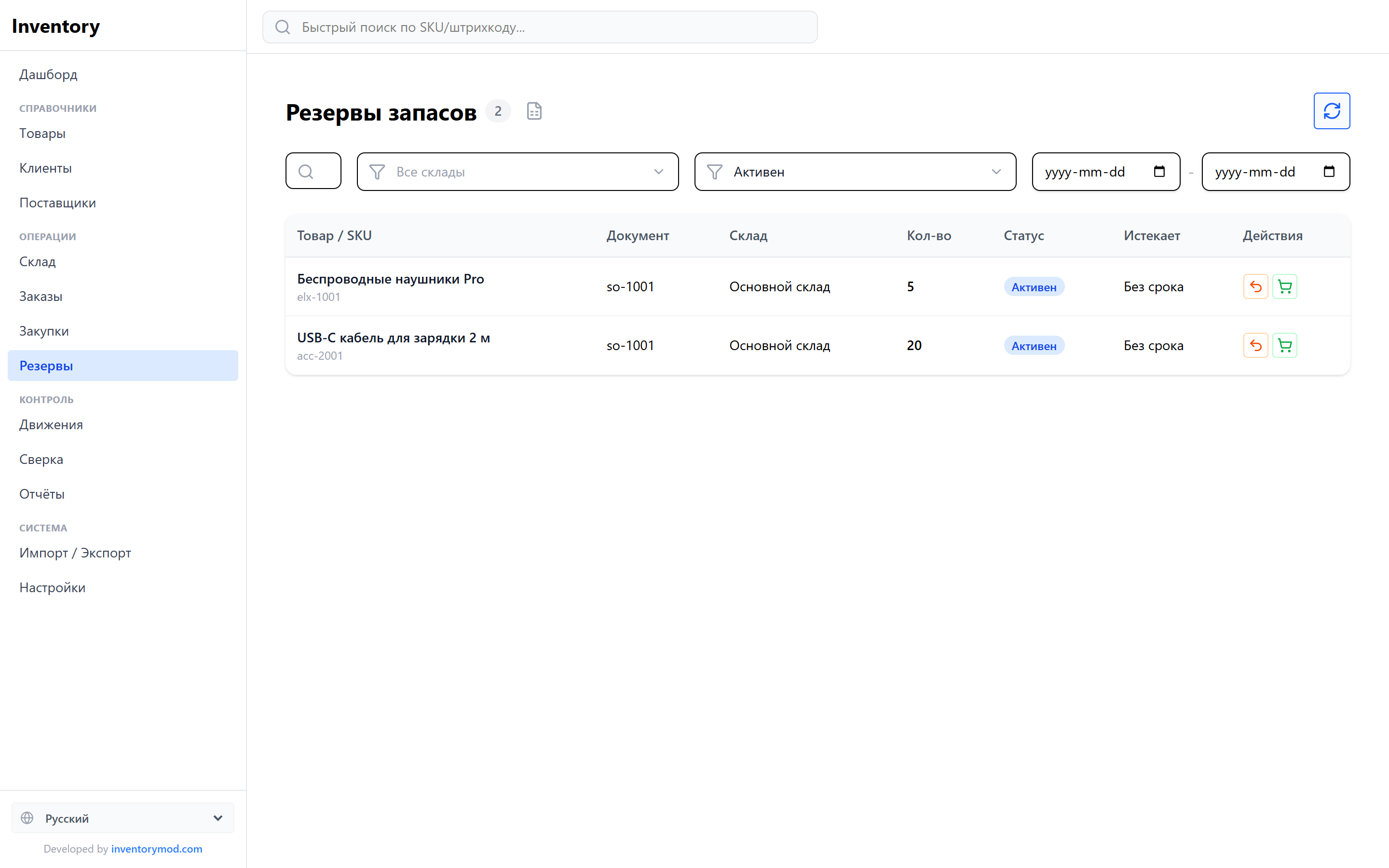
Task: Open the export document icon beside the title
Action: tap(534, 111)
